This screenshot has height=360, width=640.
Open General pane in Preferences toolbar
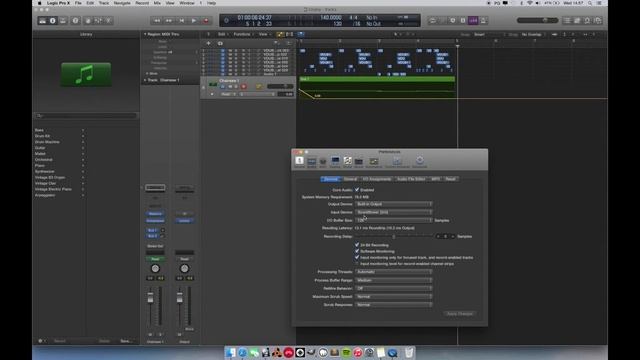300,162
